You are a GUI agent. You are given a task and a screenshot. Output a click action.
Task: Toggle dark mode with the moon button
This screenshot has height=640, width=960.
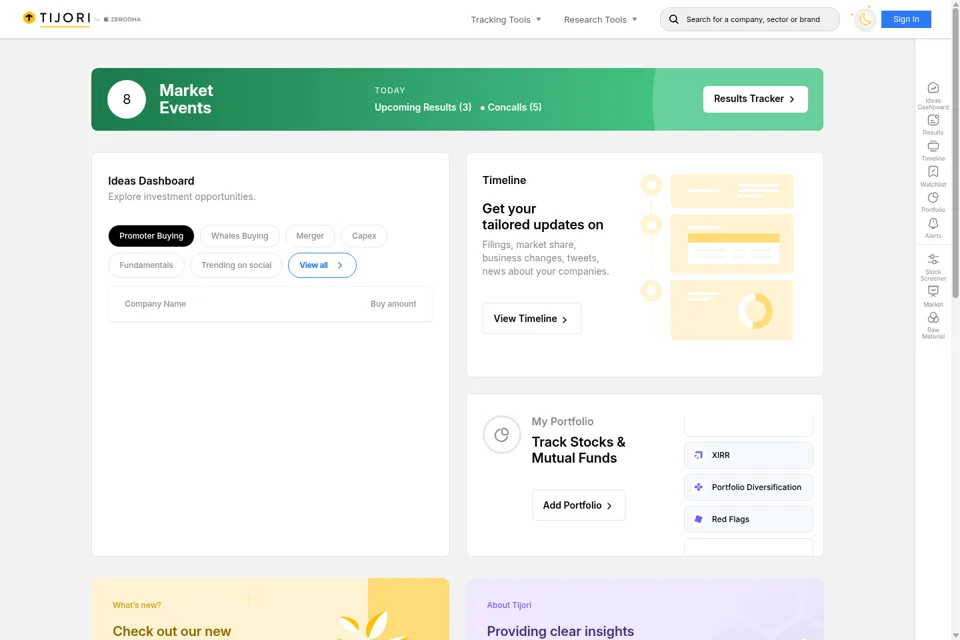coord(864,20)
